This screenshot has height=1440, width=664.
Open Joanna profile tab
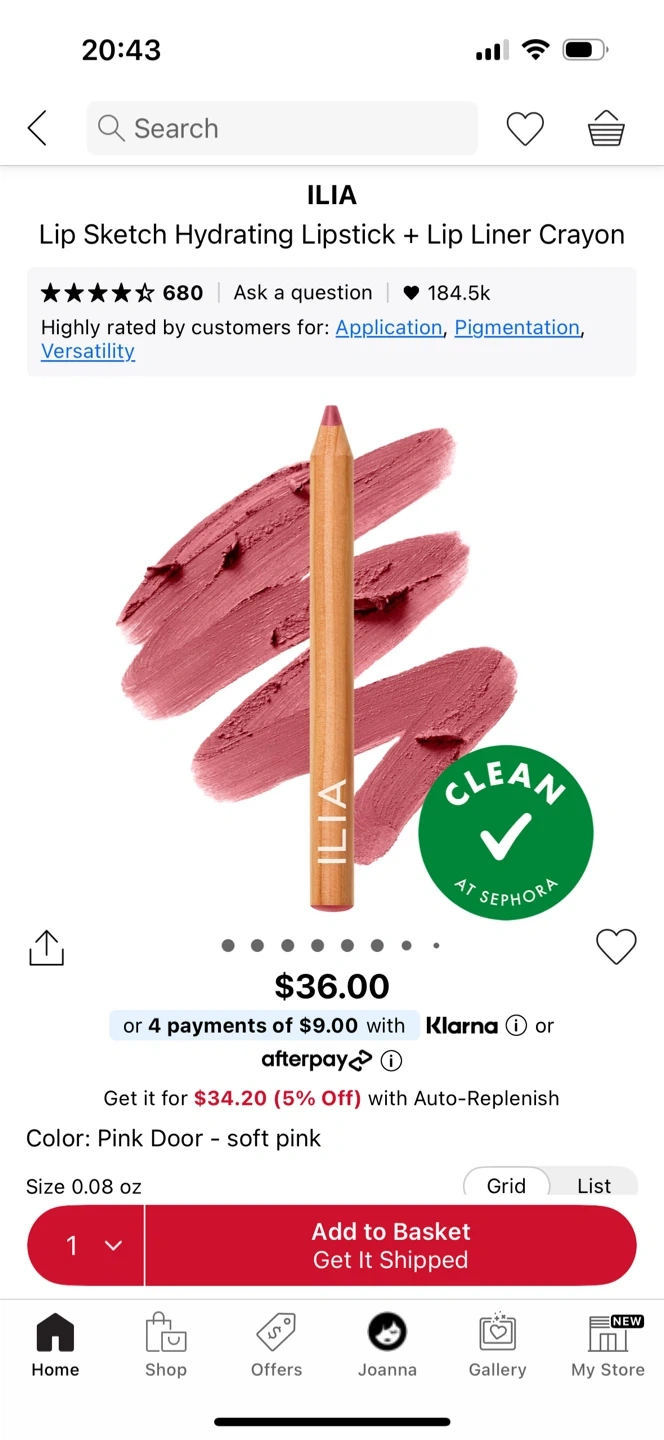pos(387,1346)
